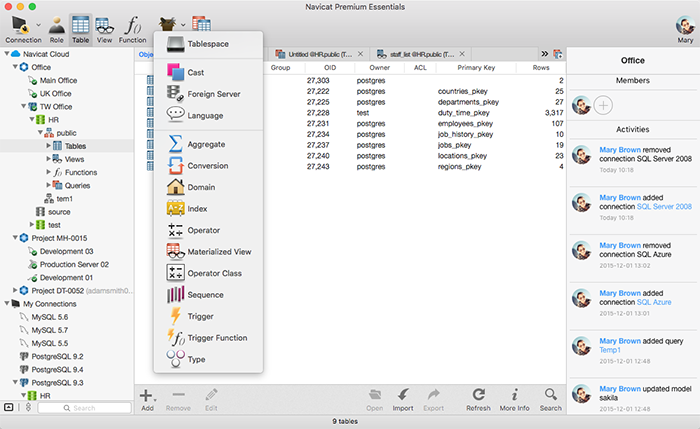This screenshot has height=429, width=700.
Task: Click the sidebar Search field
Action: pos(84,408)
